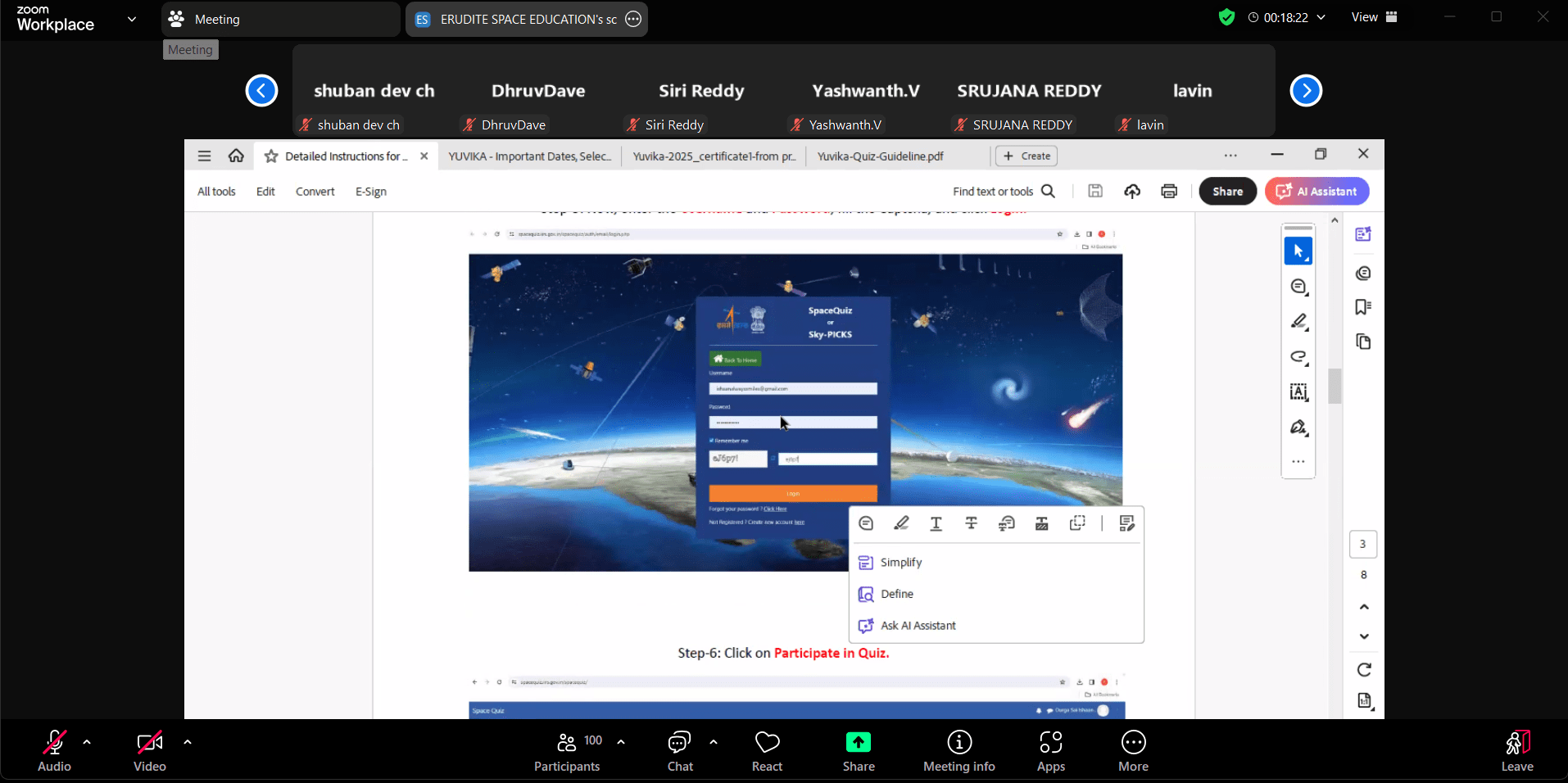Rotate page with the rotate icon
This screenshot has width=1568, height=783.
click(x=1364, y=670)
